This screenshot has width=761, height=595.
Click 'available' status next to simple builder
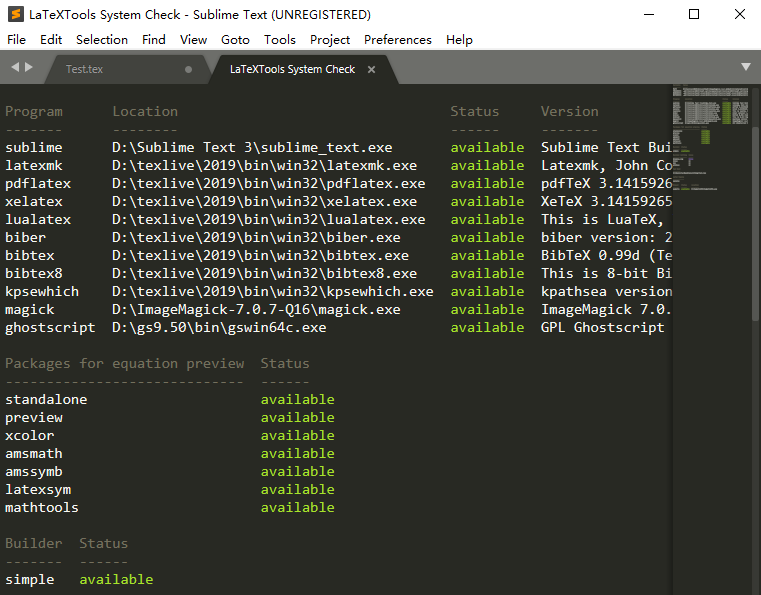tap(116, 579)
